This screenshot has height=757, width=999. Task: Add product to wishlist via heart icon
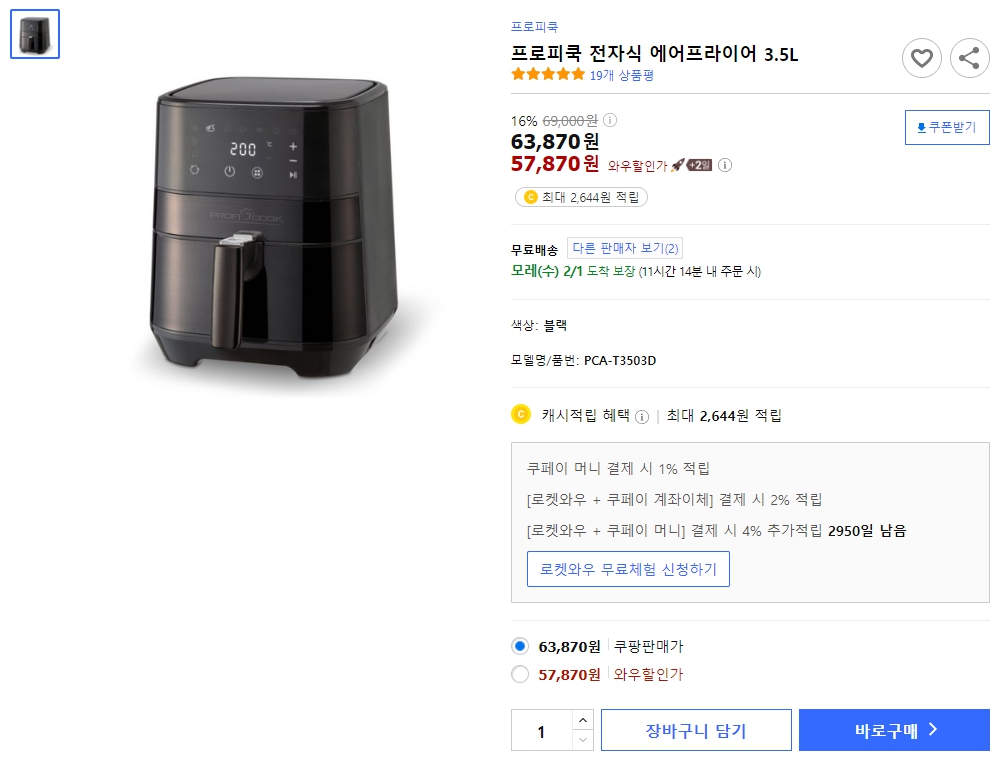click(x=921, y=58)
